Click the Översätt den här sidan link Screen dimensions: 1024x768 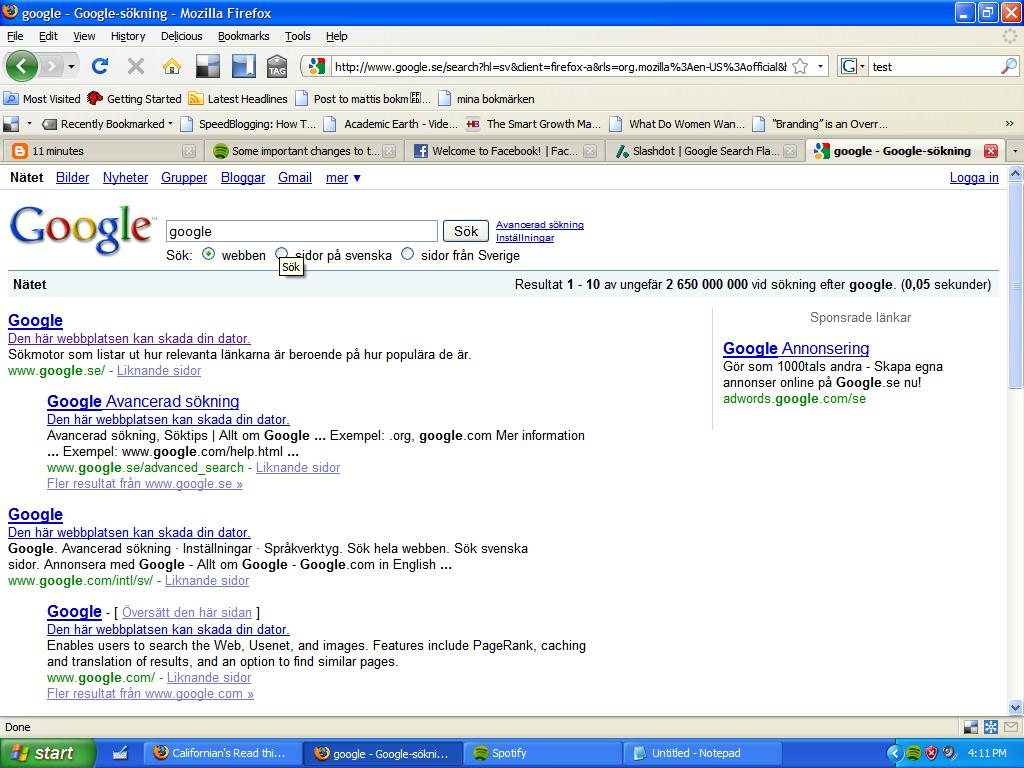click(187, 613)
